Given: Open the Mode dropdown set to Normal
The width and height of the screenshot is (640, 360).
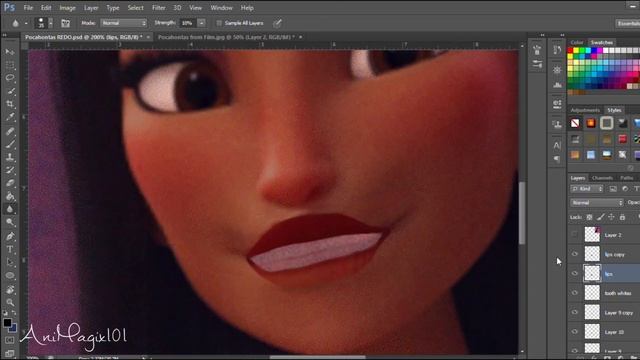Looking at the screenshot, I should click(124, 23).
